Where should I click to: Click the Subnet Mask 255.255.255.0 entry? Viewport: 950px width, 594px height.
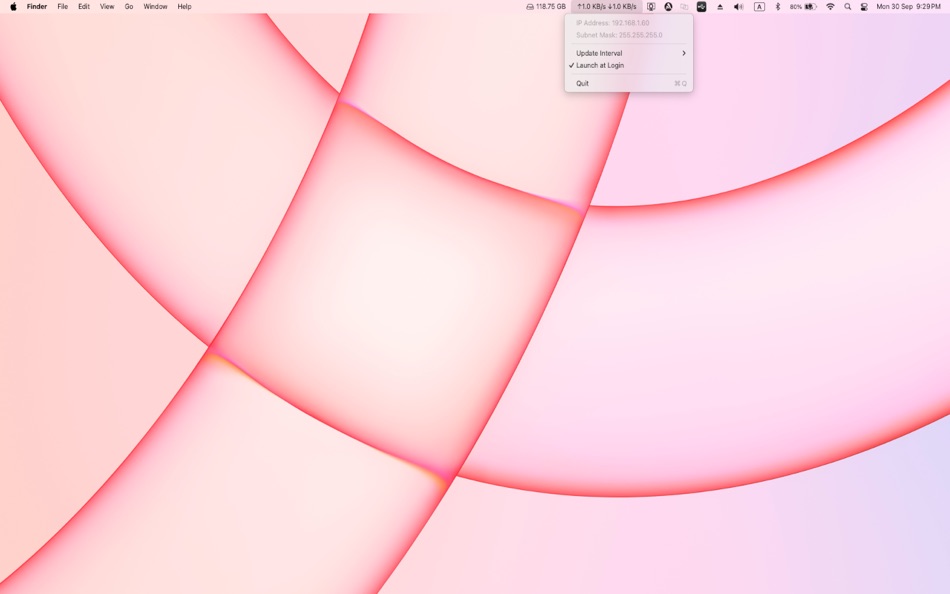612,33
